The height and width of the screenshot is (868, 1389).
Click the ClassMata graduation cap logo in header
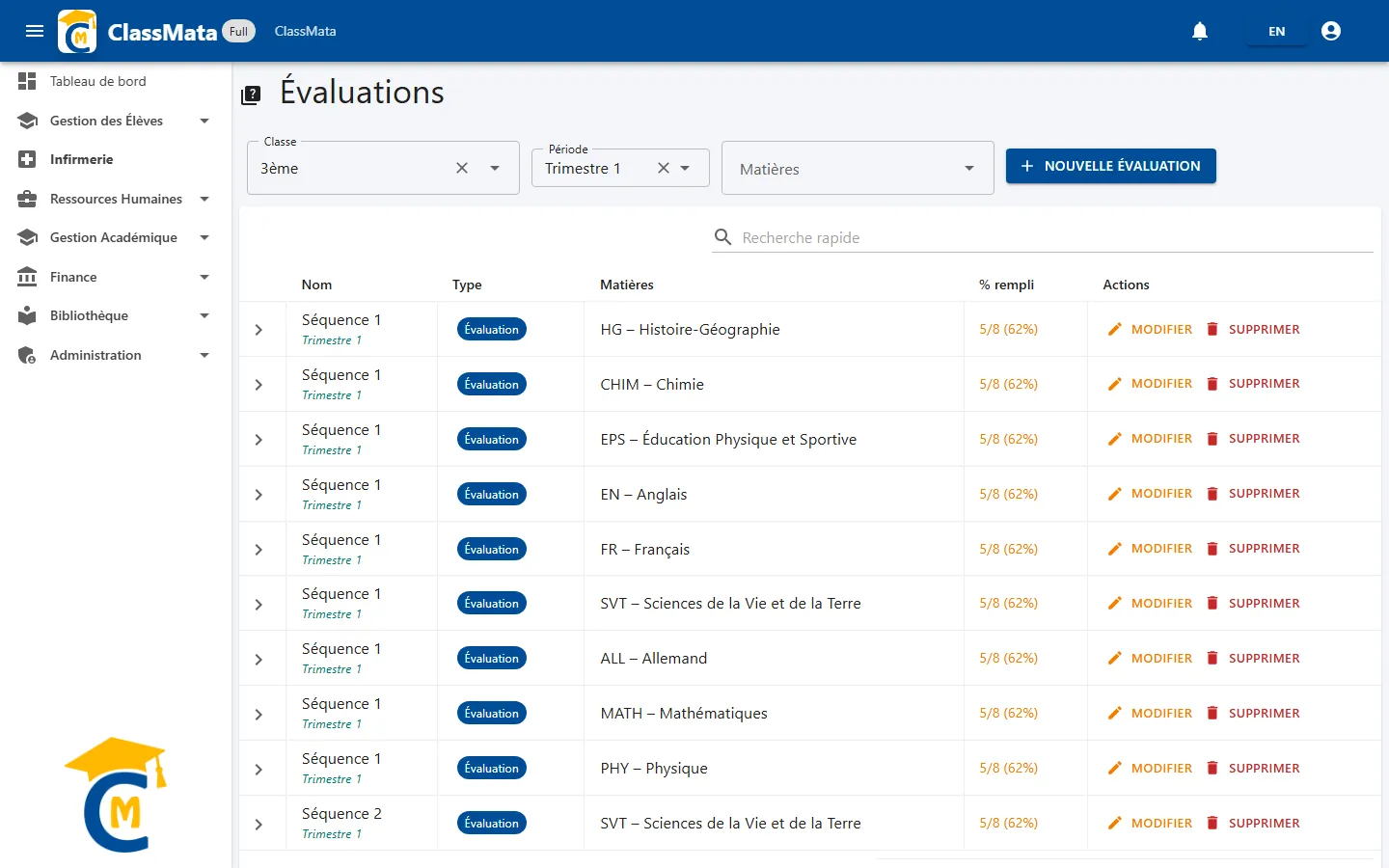[x=77, y=31]
